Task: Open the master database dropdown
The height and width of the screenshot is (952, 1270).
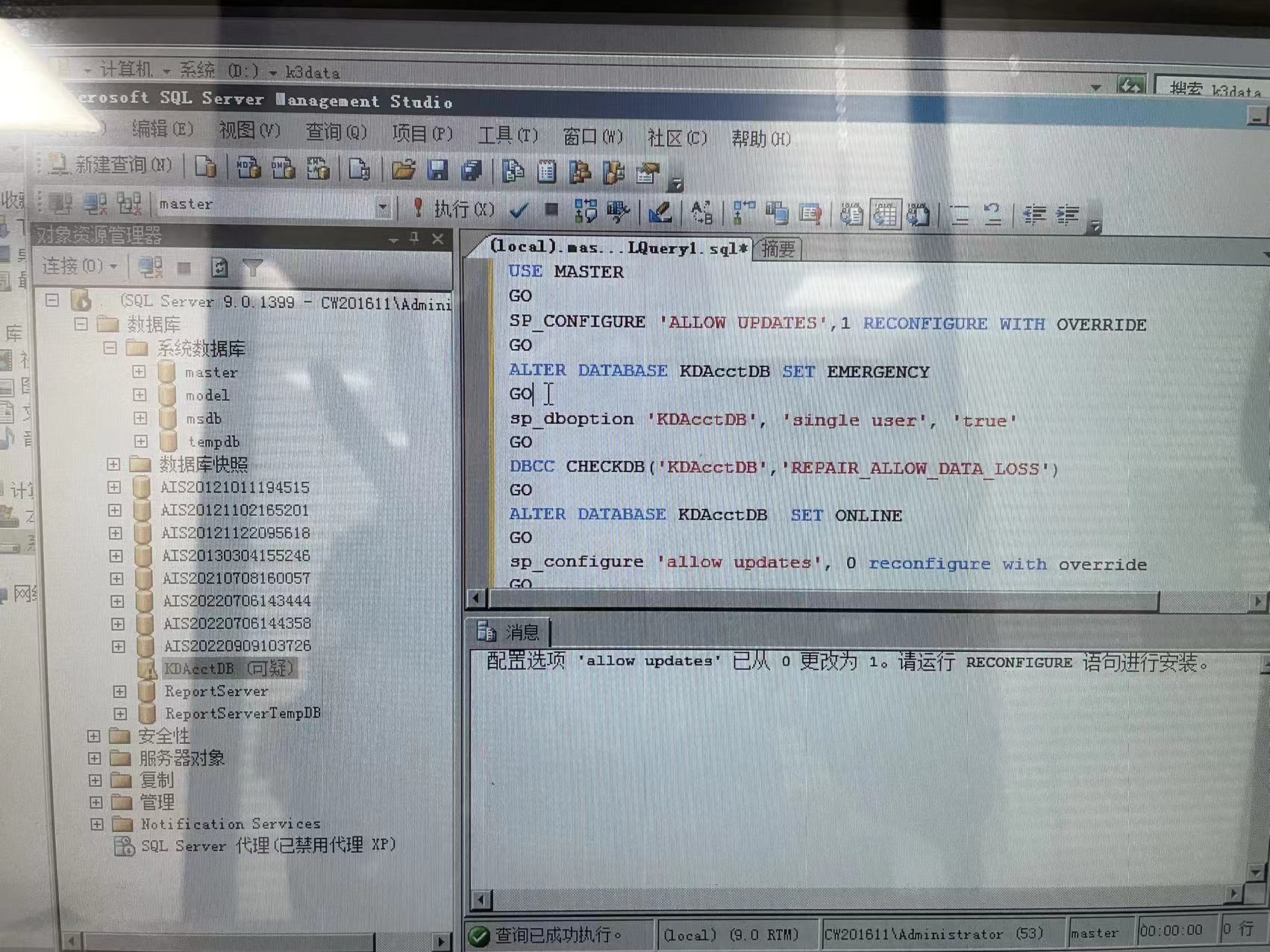Action: pos(383,207)
